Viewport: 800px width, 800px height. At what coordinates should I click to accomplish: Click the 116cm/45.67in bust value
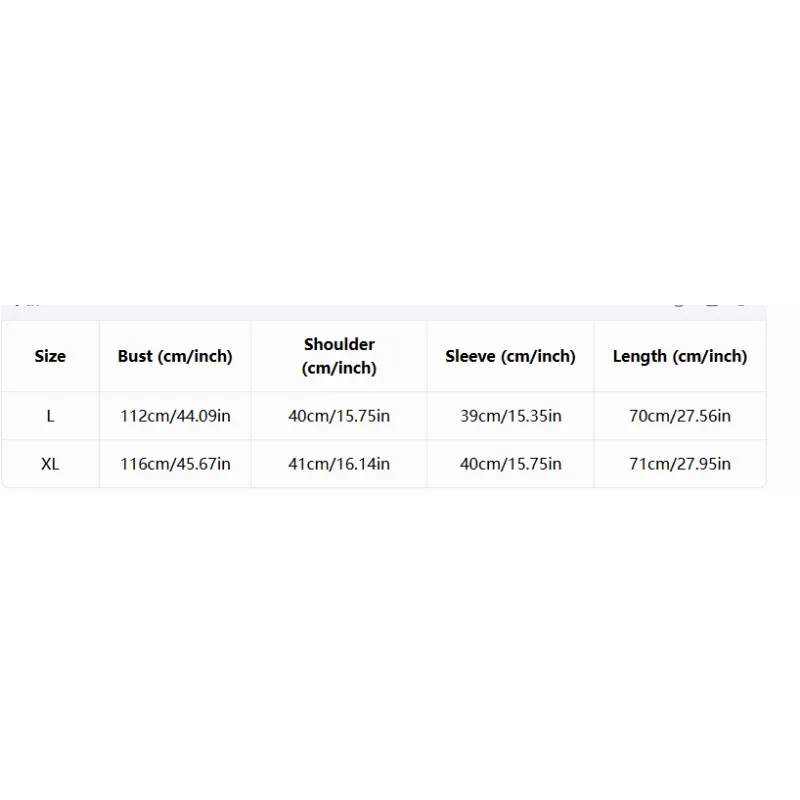pos(175,464)
